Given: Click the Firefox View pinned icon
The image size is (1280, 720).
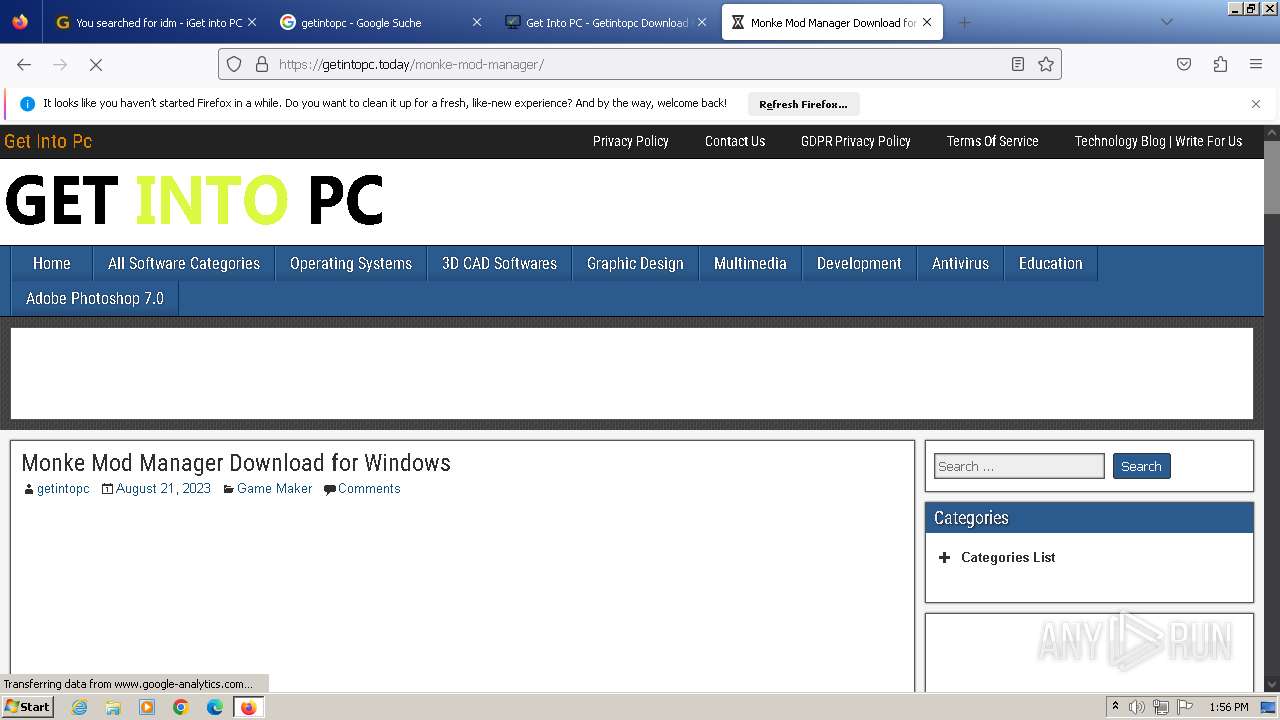Looking at the screenshot, I should click(20, 22).
